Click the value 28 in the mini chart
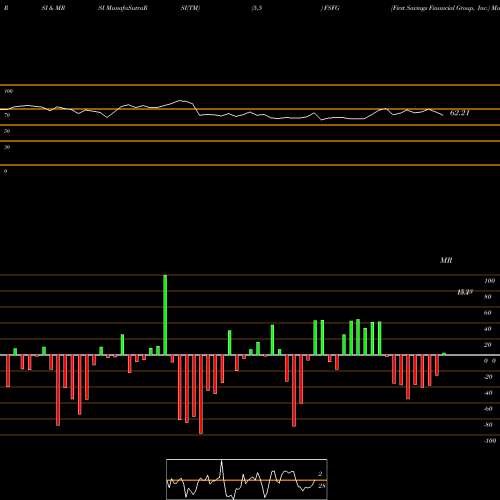The width and height of the screenshot is (500, 500). pyautogui.click(x=321, y=486)
